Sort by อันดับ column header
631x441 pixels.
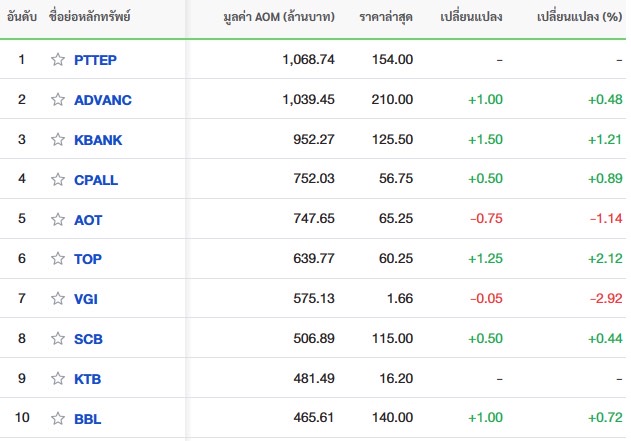(x=22, y=17)
